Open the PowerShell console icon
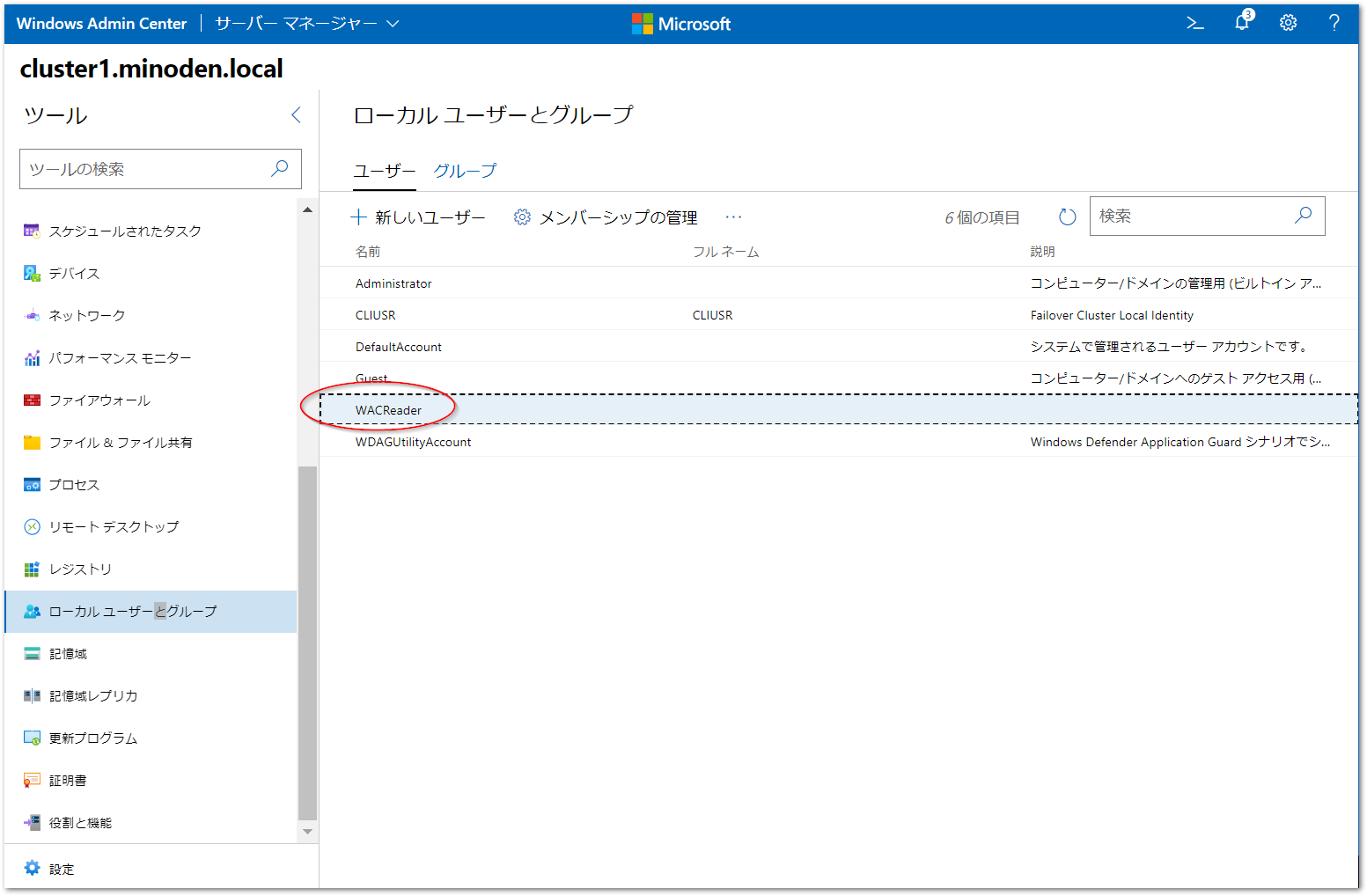This screenshot has width=1367, height=896. tap(1194, 23)
